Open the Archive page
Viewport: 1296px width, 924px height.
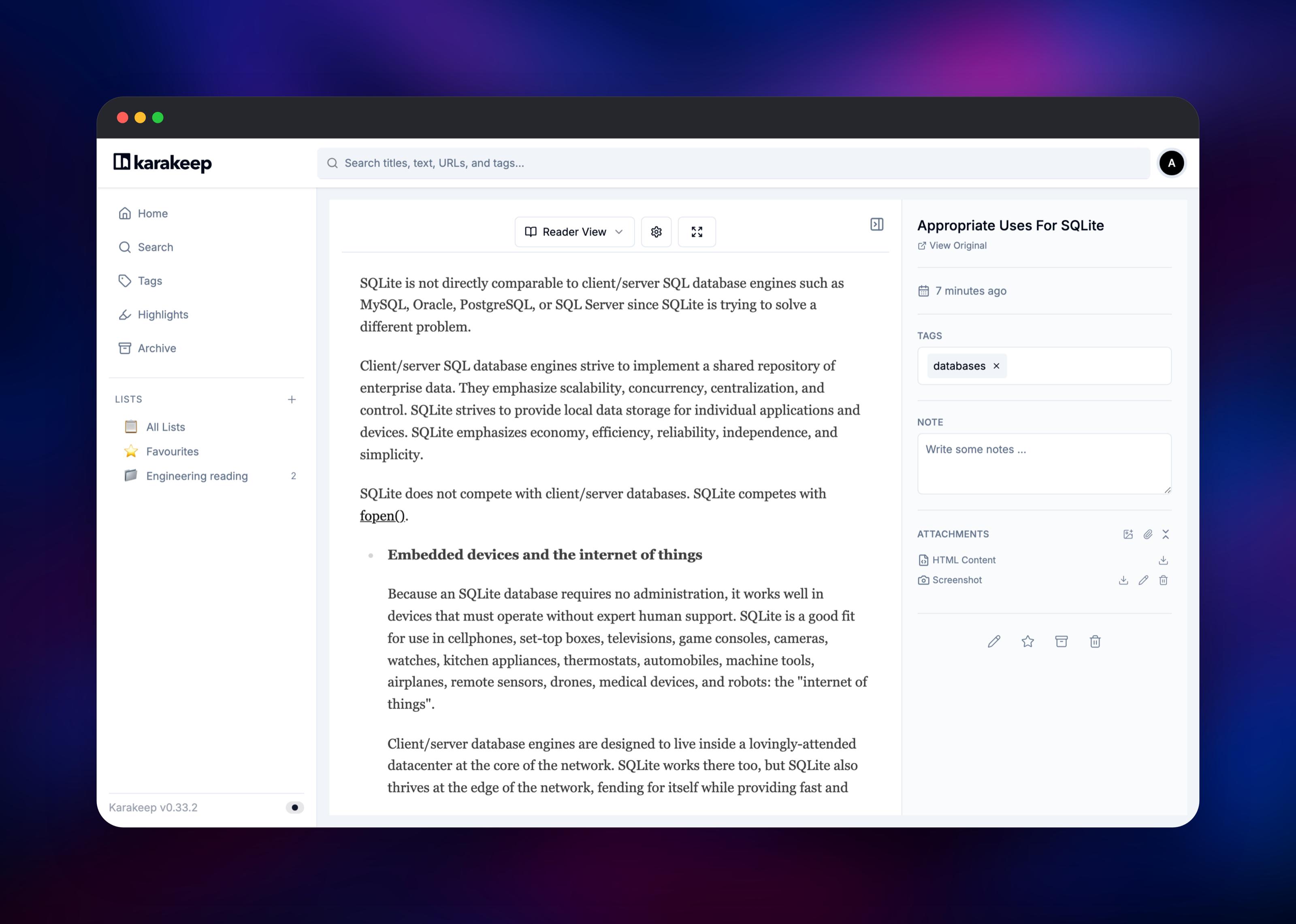(207, 348)
